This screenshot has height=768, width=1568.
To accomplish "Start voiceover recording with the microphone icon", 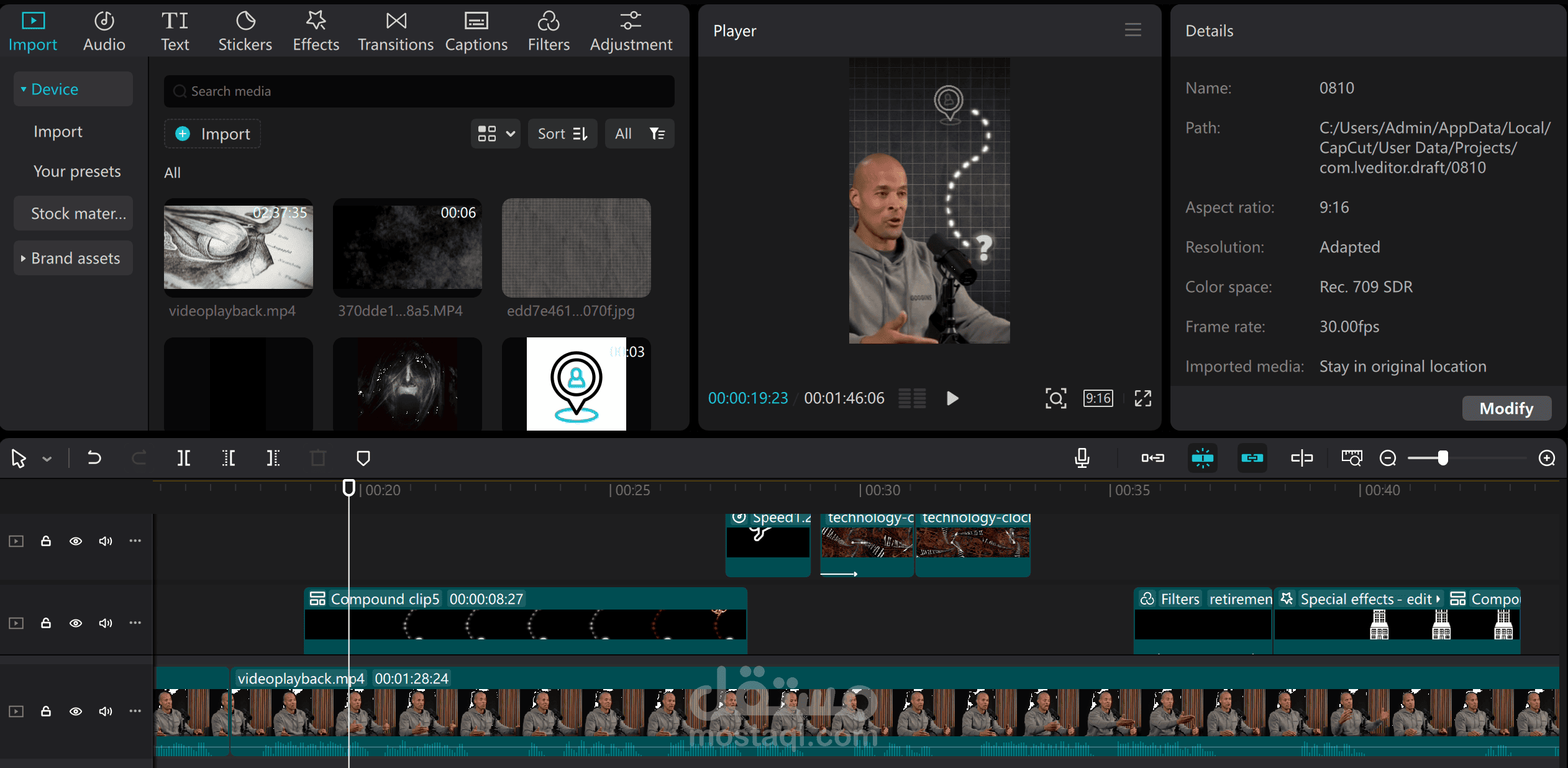I will [x=1082, y=458].
